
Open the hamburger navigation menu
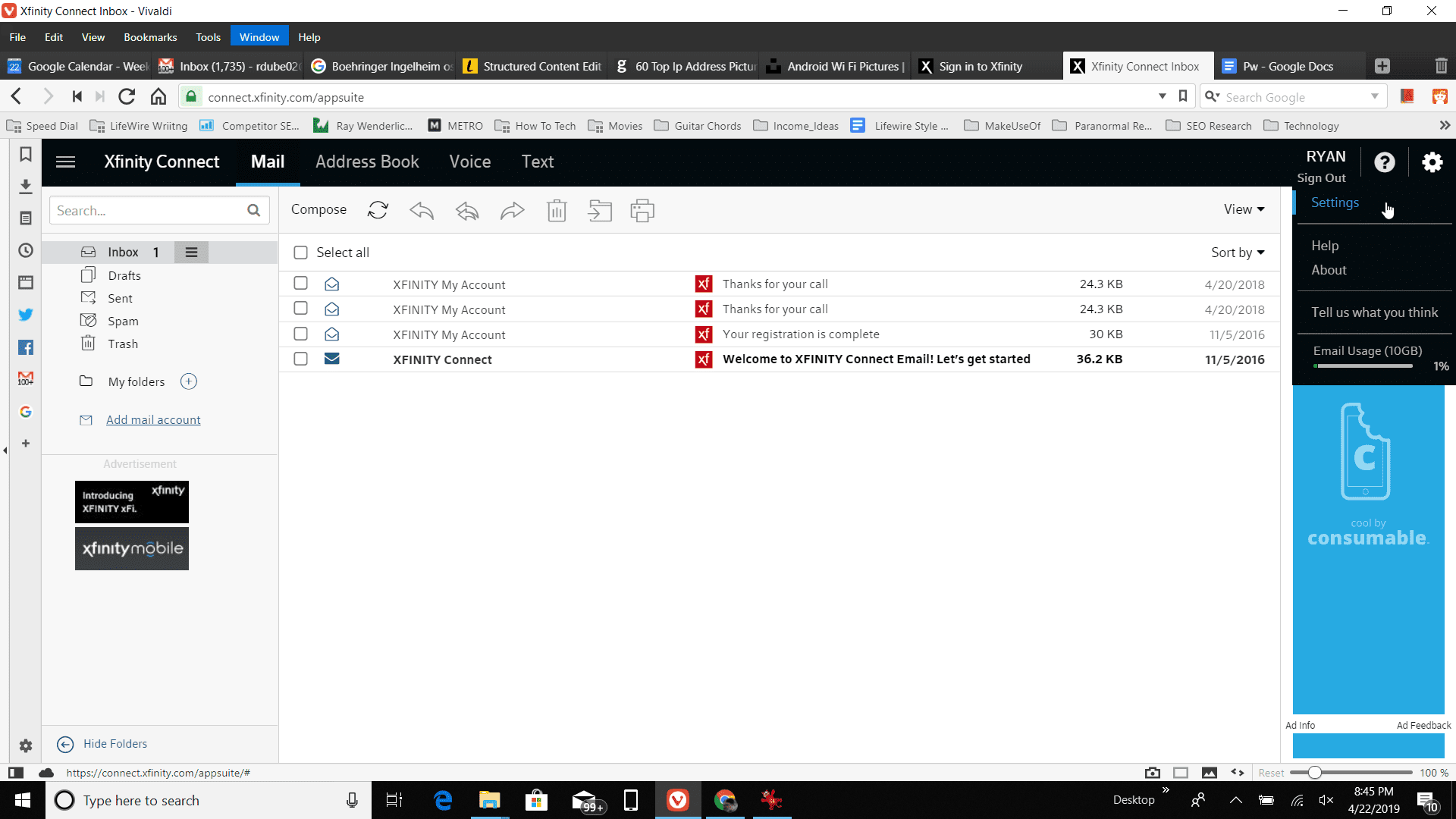click(x=66, y=162)
